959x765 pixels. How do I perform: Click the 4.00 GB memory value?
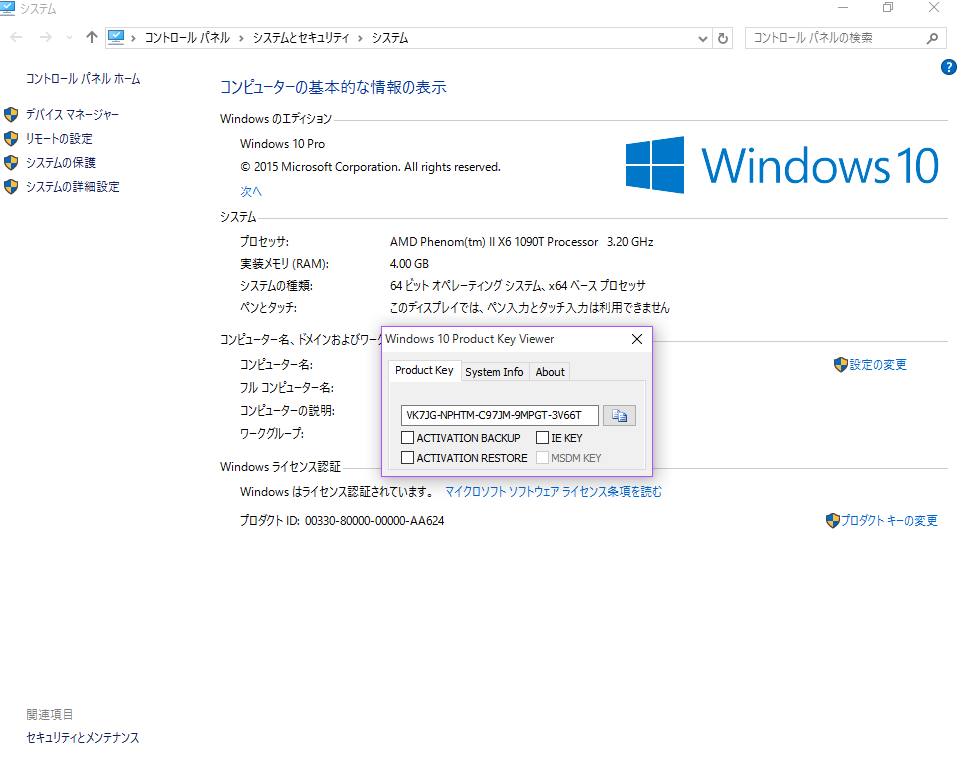click(x=409, y=264)
